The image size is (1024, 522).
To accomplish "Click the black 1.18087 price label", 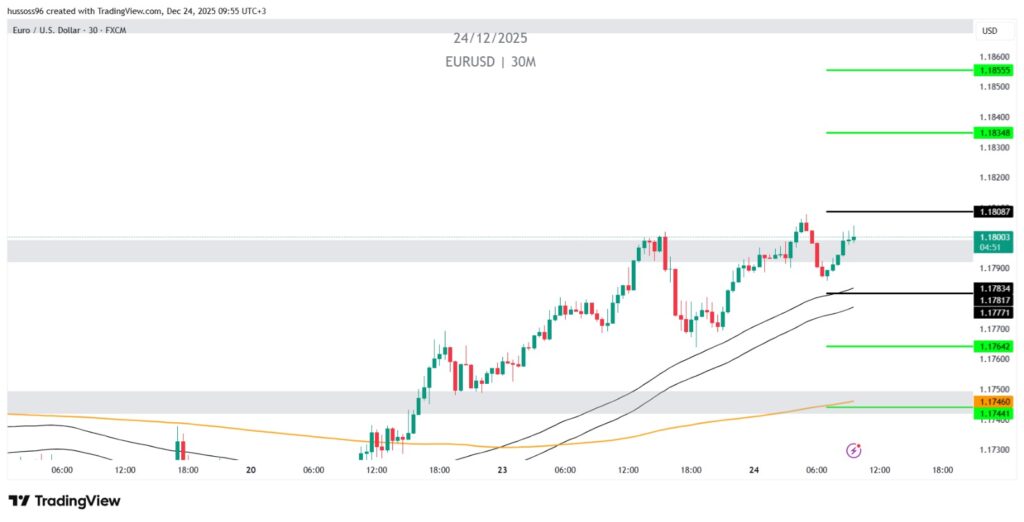I will (x=994, y=211).
